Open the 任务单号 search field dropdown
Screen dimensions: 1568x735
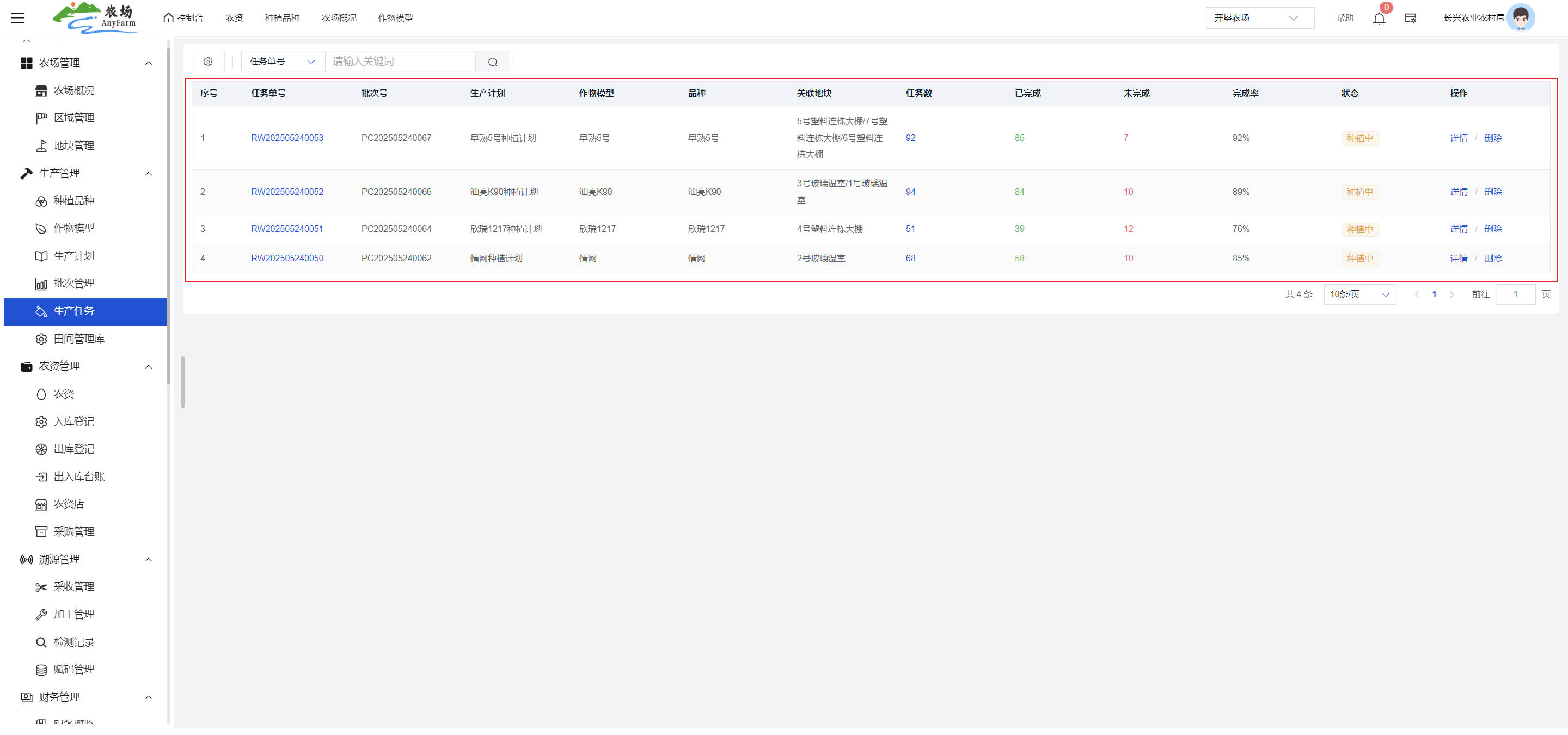pyautogui.click(x=283, y=62)
